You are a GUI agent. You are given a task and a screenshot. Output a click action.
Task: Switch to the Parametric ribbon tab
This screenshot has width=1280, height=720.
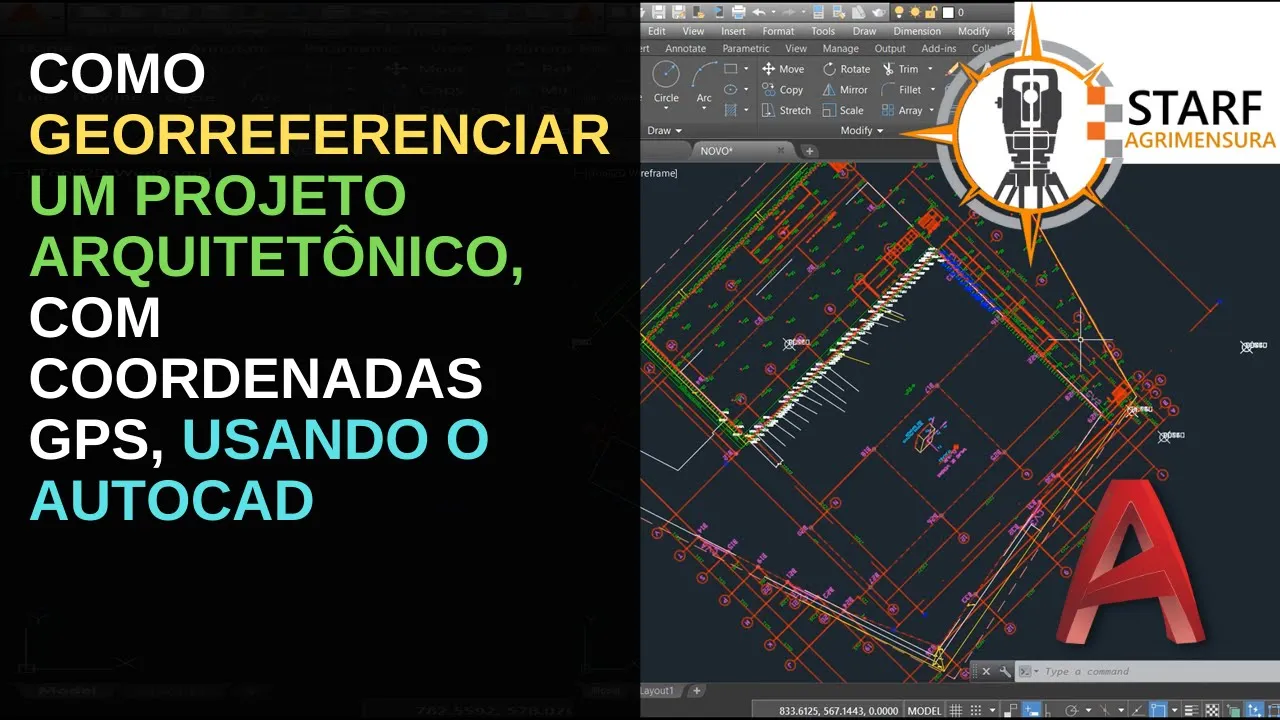[746, 48]
